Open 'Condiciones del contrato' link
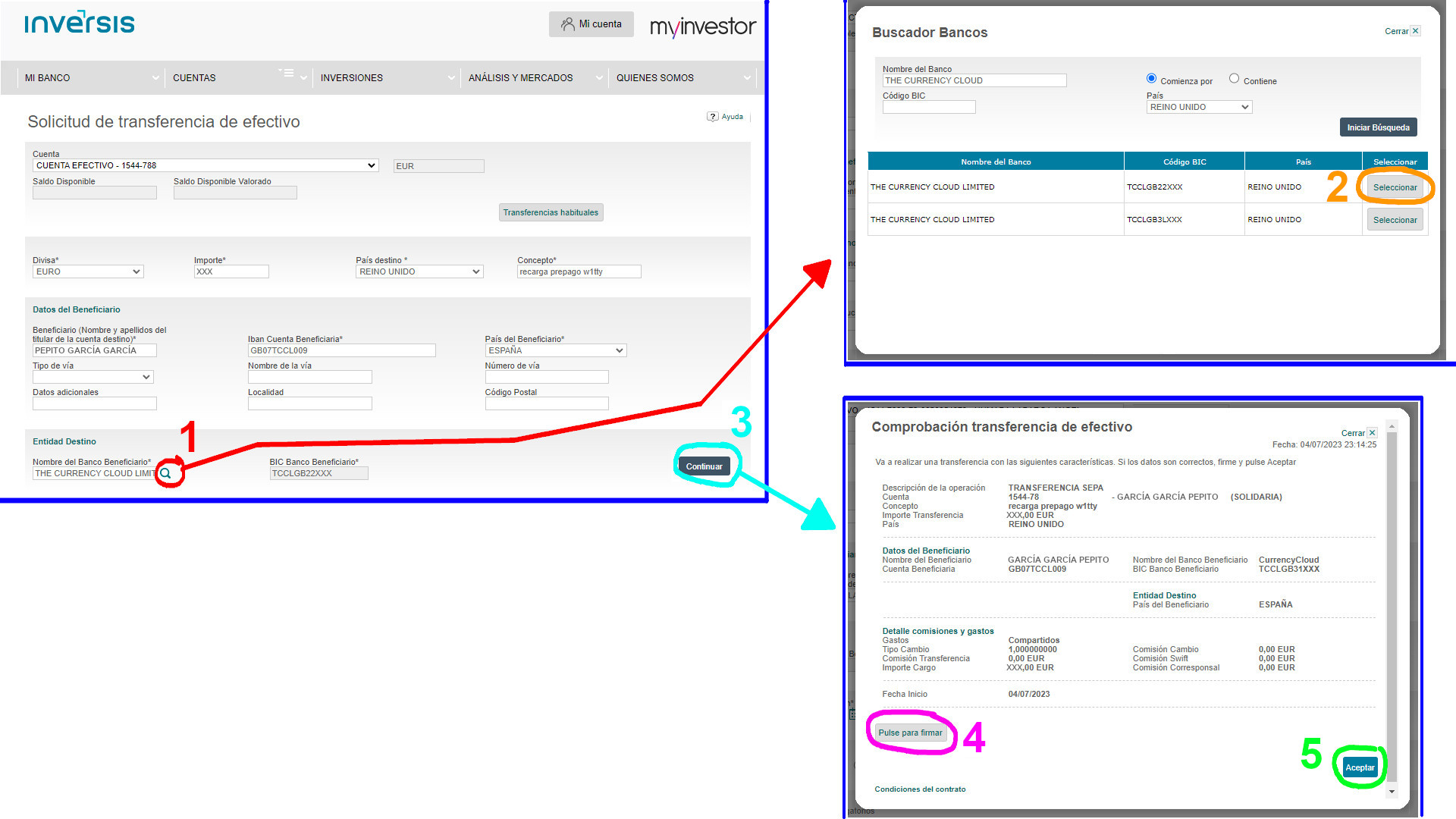 [920, 789]
